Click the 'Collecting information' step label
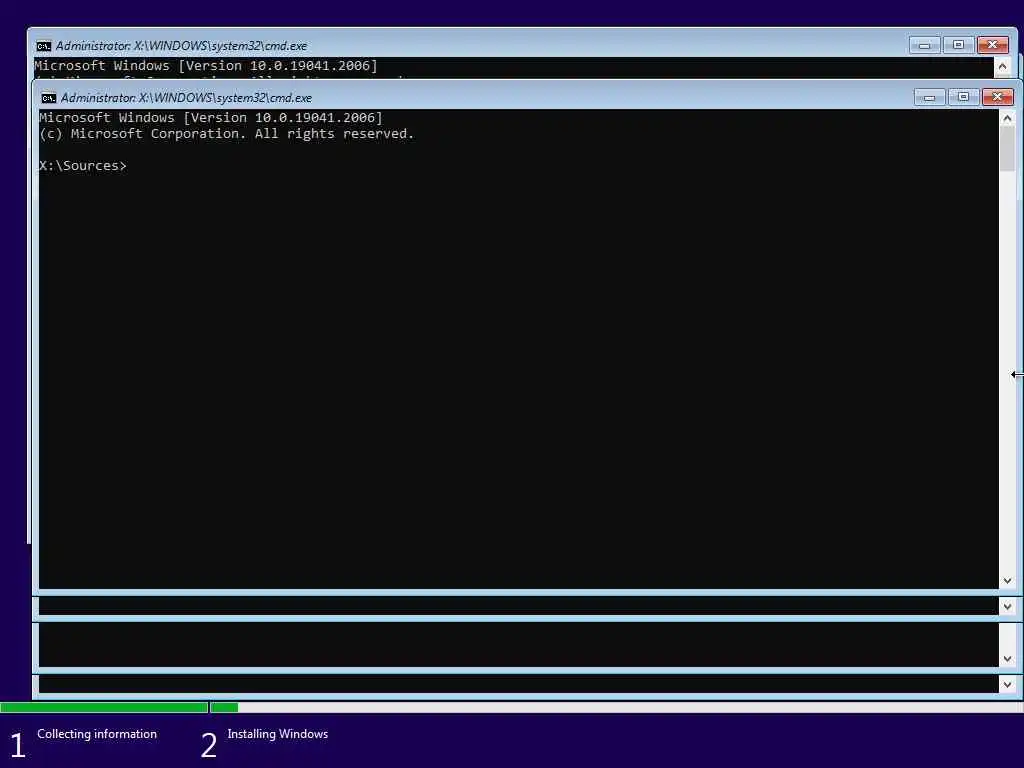This screenshot has height=768, width=1024. (97, 734)
